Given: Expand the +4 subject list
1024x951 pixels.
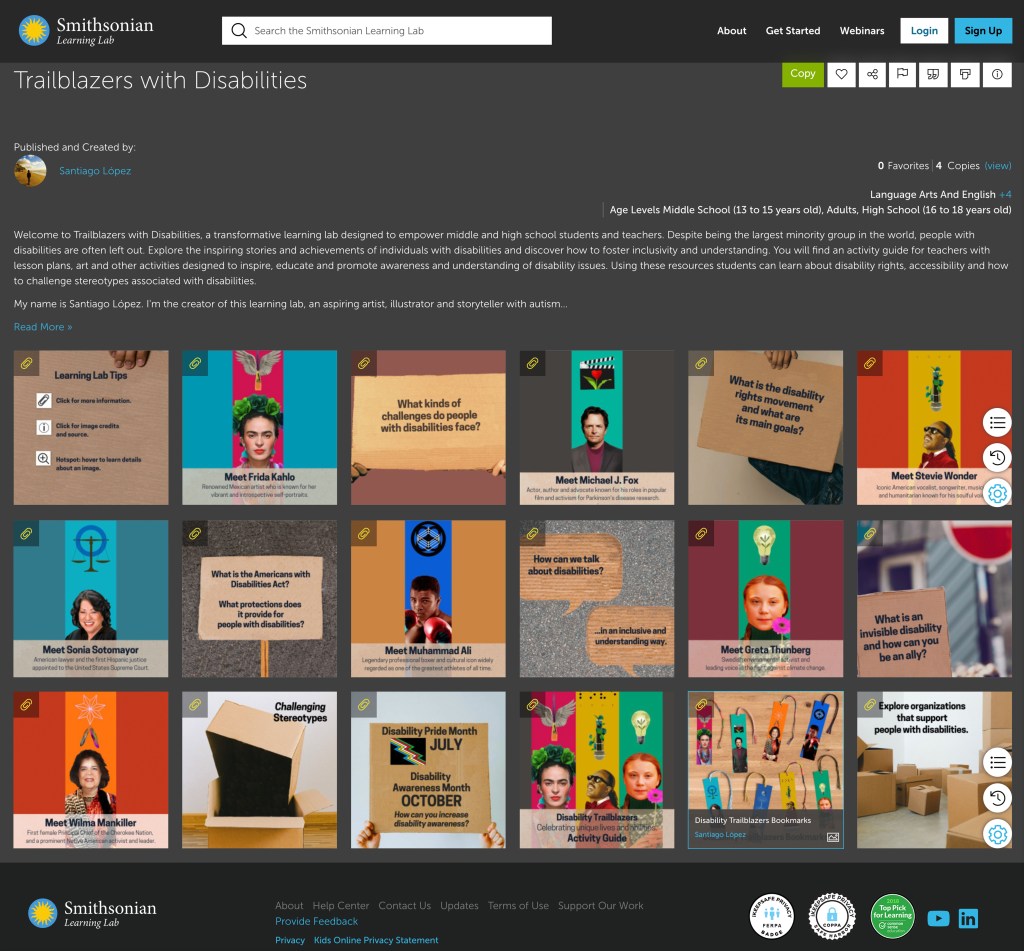Looking at the screenshot, I should click(1005, 194).
